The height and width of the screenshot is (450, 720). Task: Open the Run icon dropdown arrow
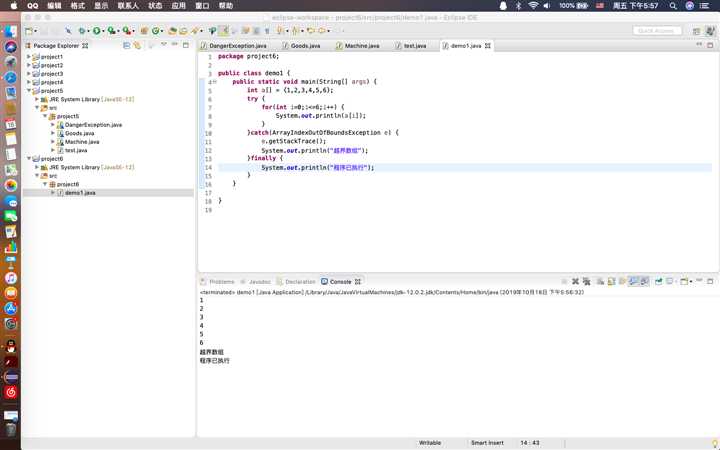[x=103, y=32]
